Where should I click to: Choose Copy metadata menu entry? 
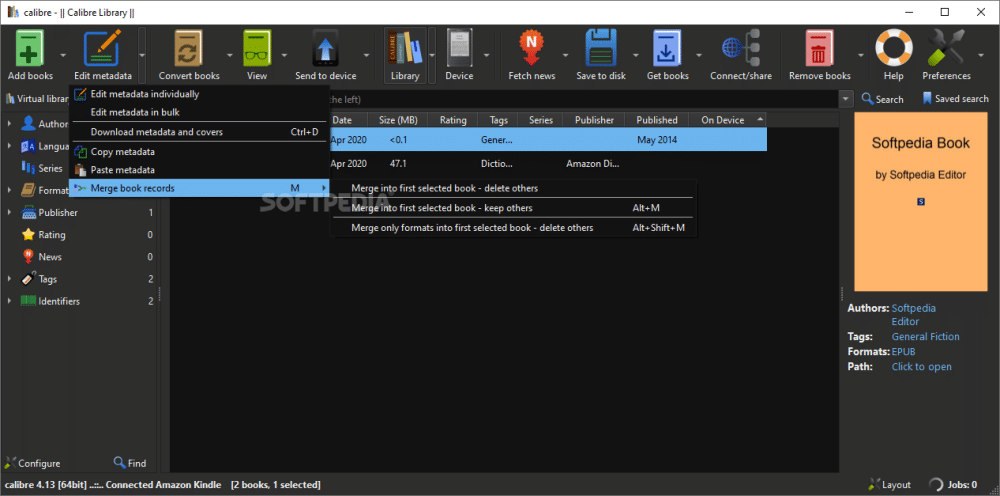point(198,152)
